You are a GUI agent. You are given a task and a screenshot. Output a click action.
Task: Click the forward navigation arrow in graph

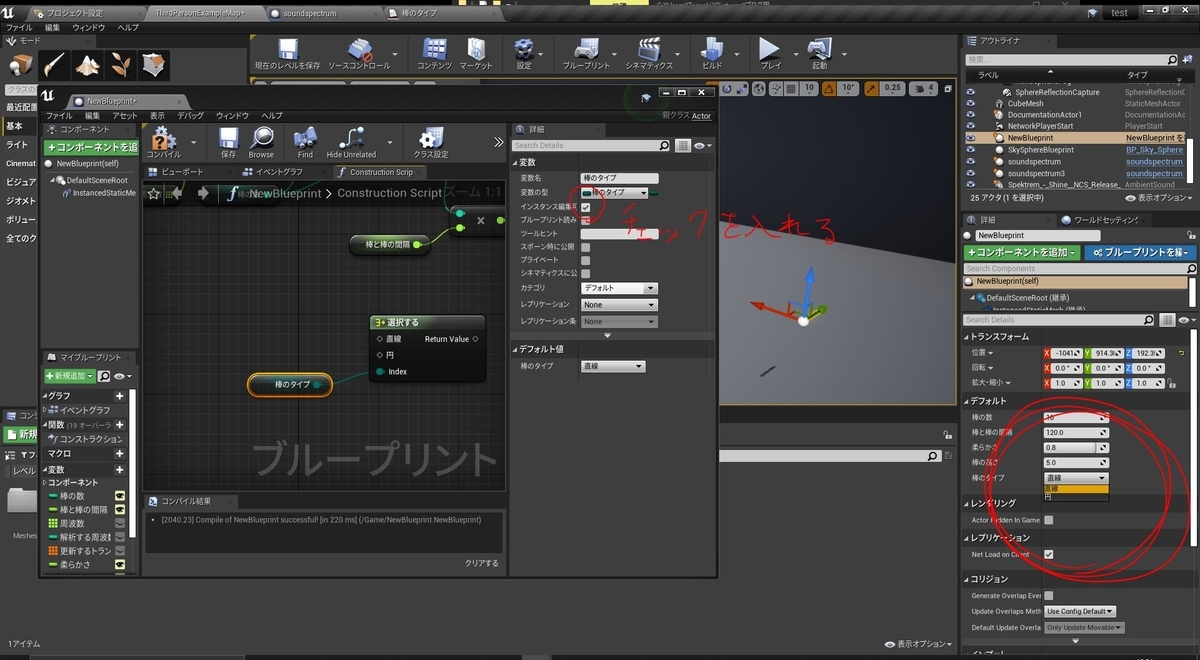coord(203,193)
